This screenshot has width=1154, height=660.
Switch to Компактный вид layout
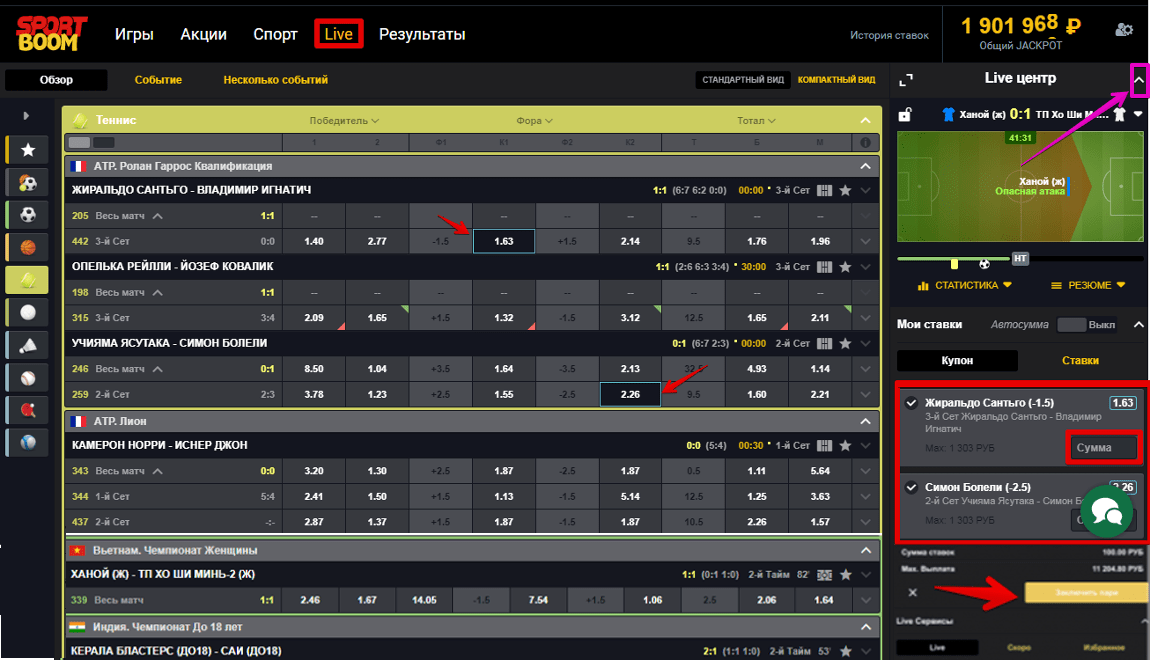[x=836, y=79]
